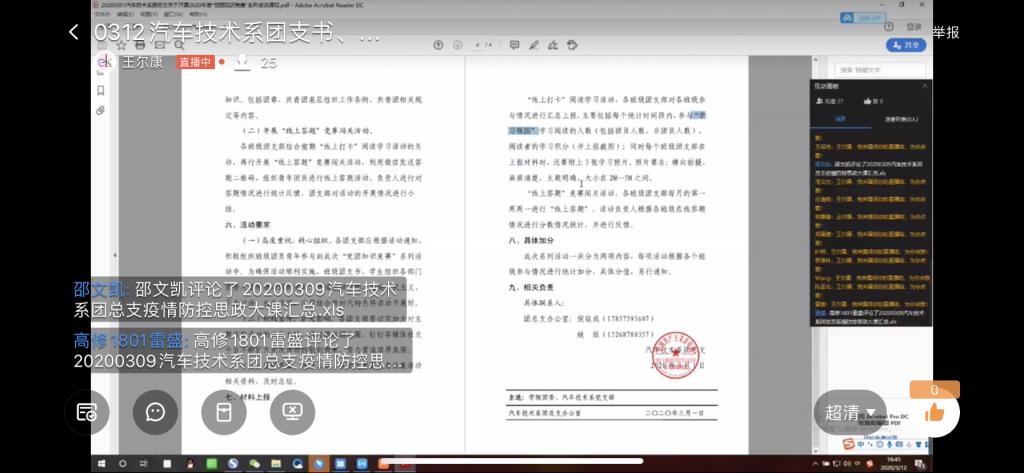Screen dimensions: 1024x473
Task: Select the chat tab in interaction panel
Action: (x=840, y=118)
